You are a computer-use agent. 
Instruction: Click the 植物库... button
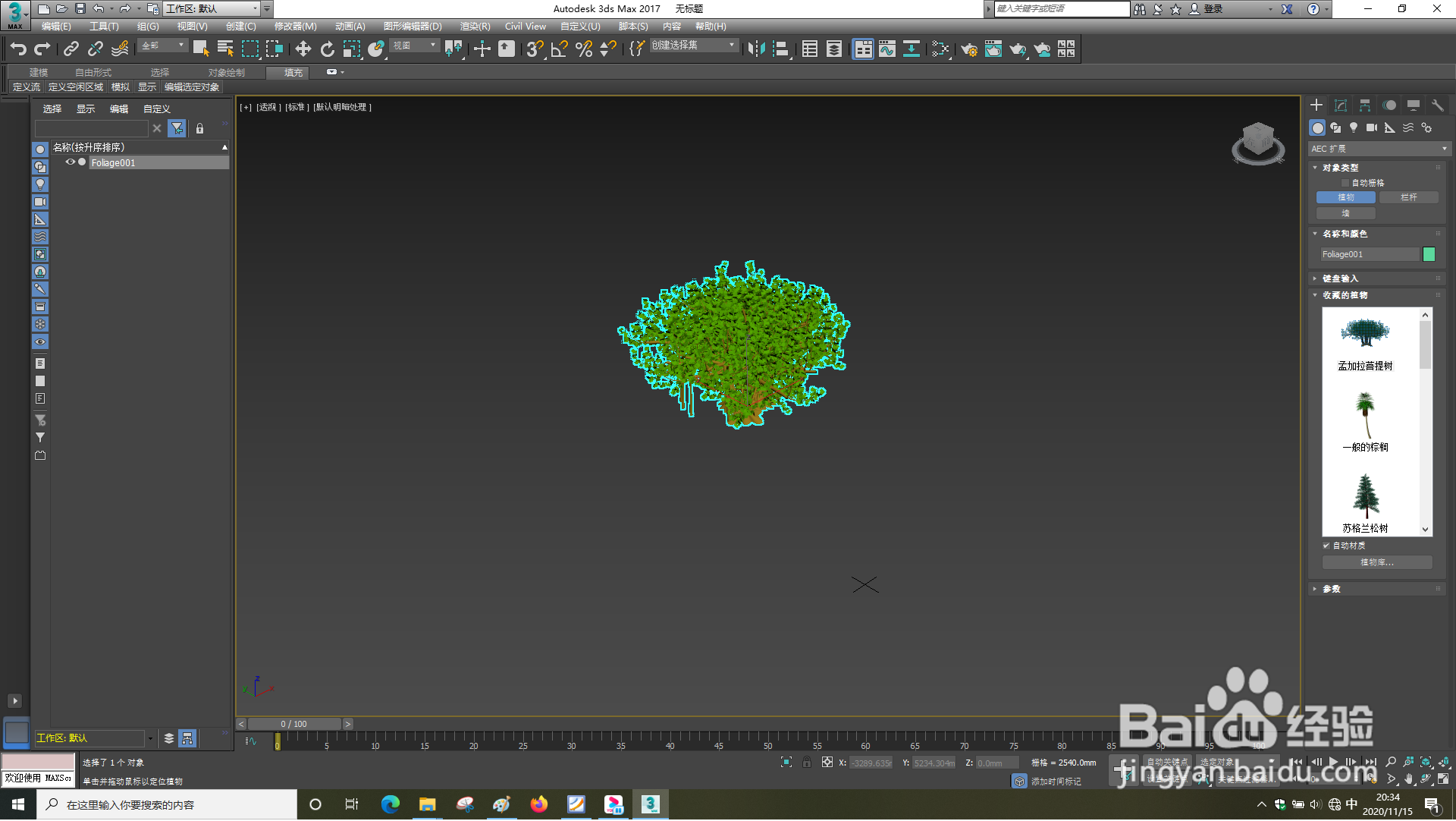pos(1376,562)
